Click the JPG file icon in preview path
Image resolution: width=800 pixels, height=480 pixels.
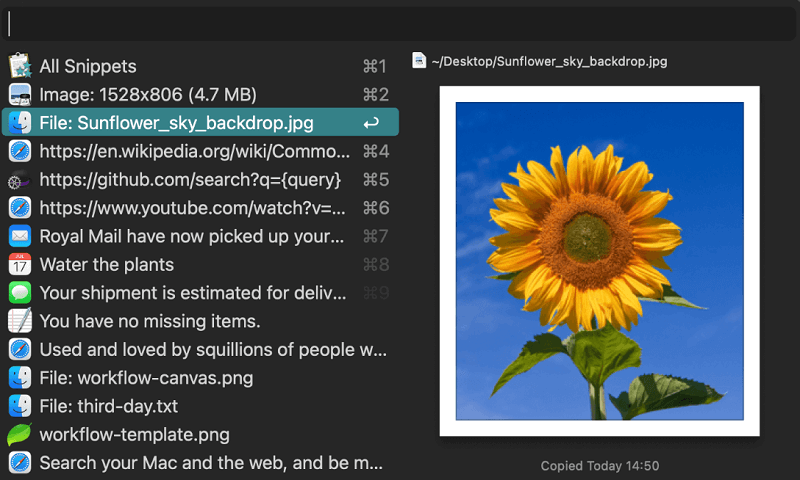(x=419, y=61)
